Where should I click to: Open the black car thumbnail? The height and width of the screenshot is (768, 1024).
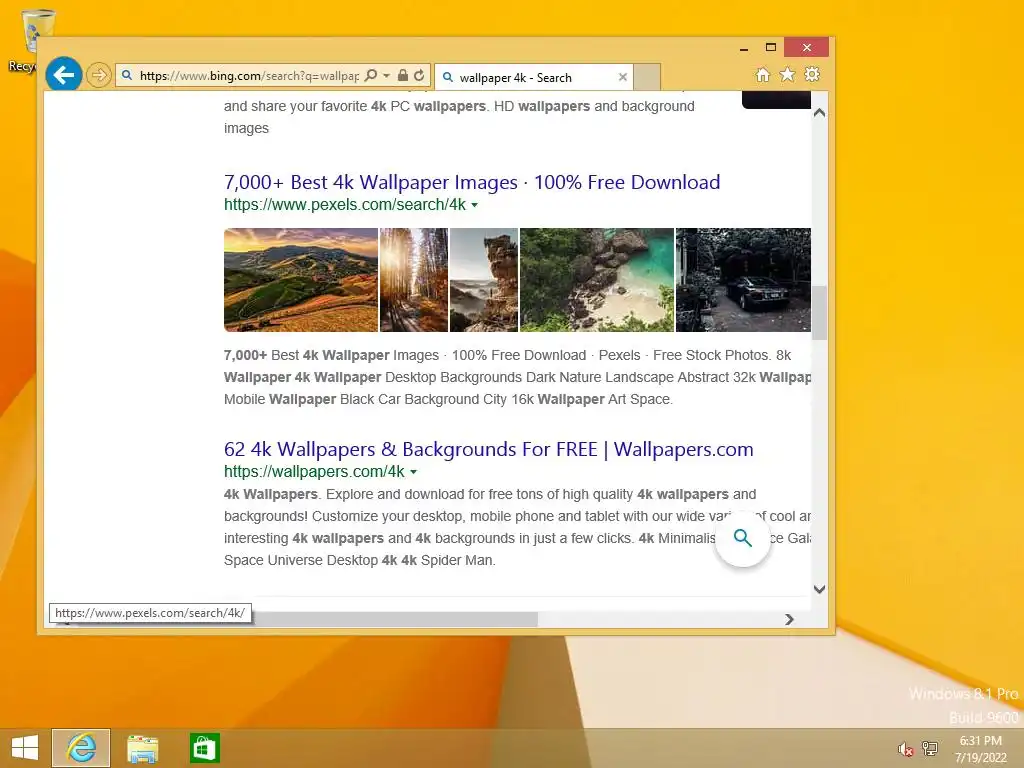(x=743, y=280)
